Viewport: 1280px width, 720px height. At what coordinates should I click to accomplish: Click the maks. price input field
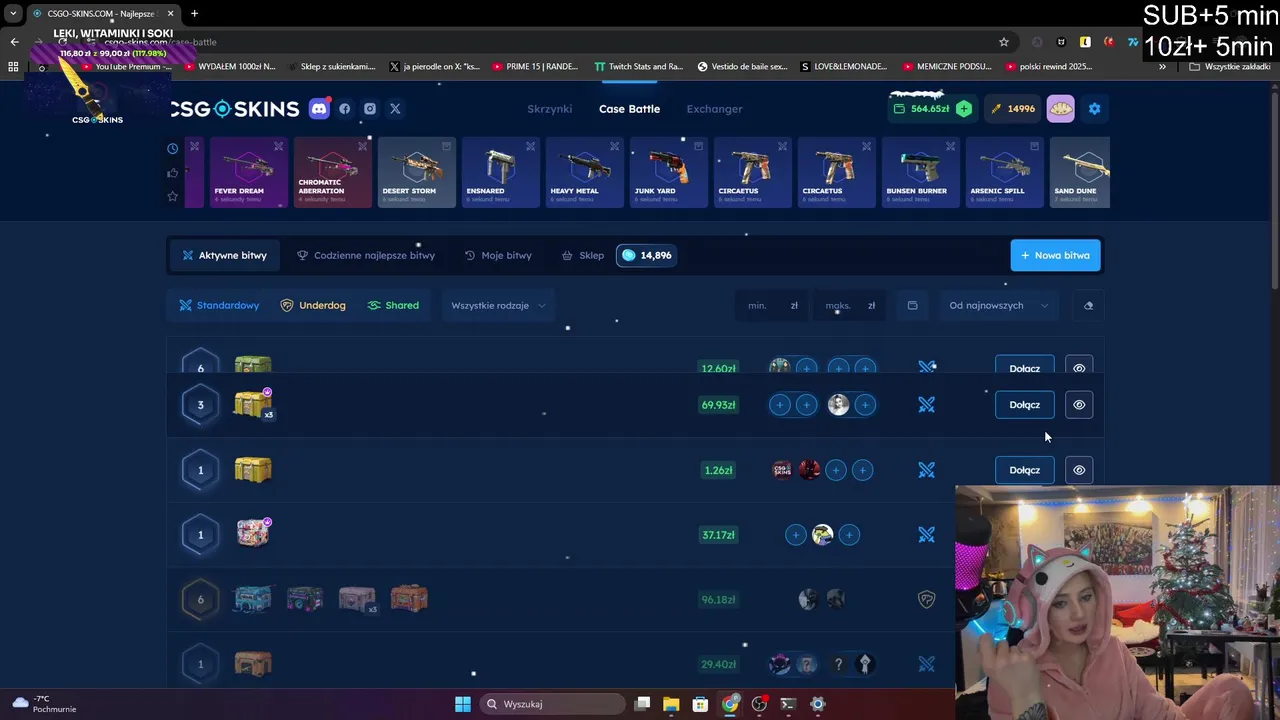(849, 305)
